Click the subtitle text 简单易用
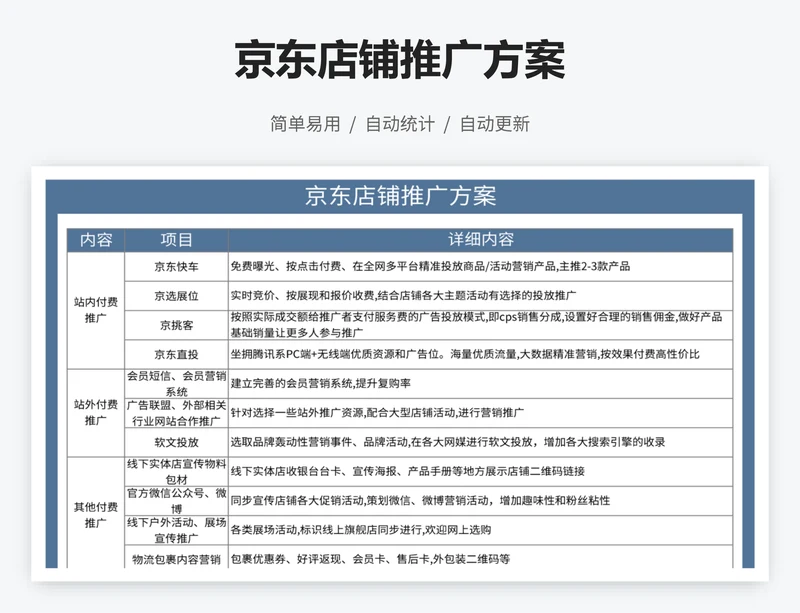Screen dimensions: 800x613 click(305, 124)
